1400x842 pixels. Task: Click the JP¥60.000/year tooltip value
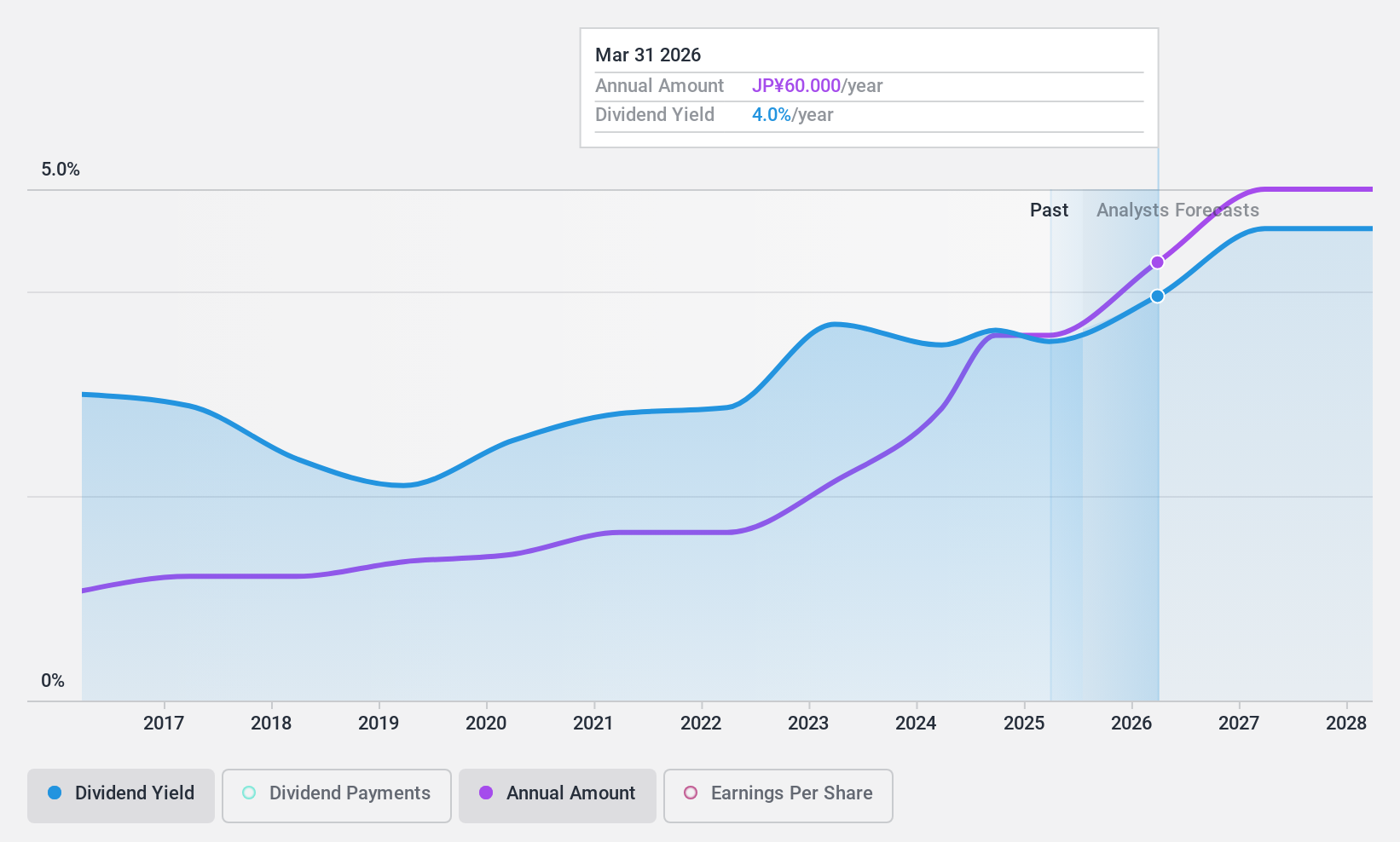[817, 86]
